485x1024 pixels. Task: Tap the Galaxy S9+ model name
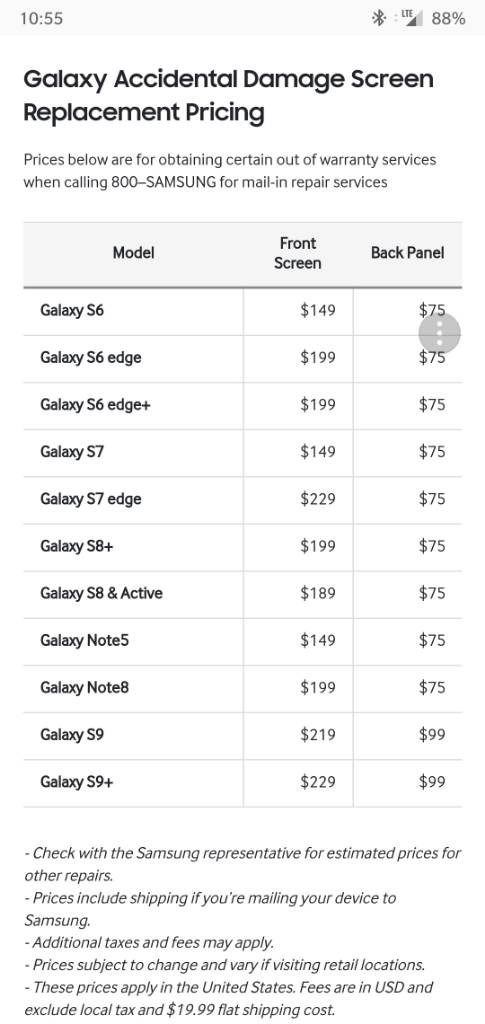pyautogui.click(x=76, y=782)
